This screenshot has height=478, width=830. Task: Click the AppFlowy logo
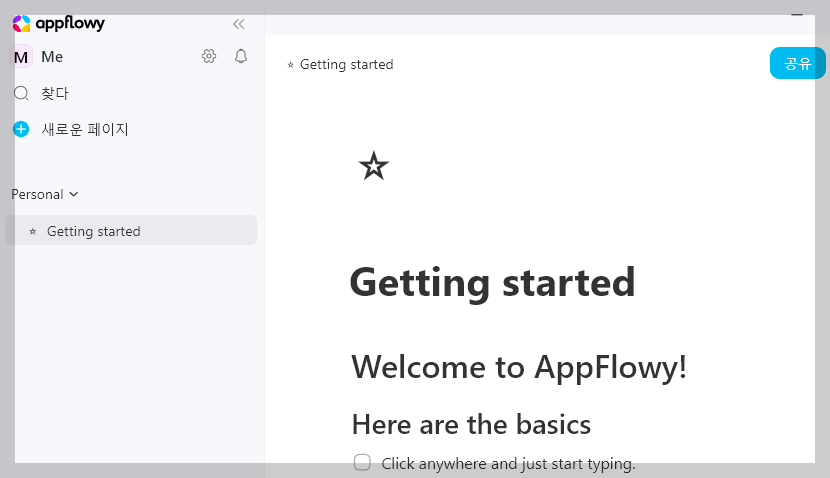coord(58,23)
